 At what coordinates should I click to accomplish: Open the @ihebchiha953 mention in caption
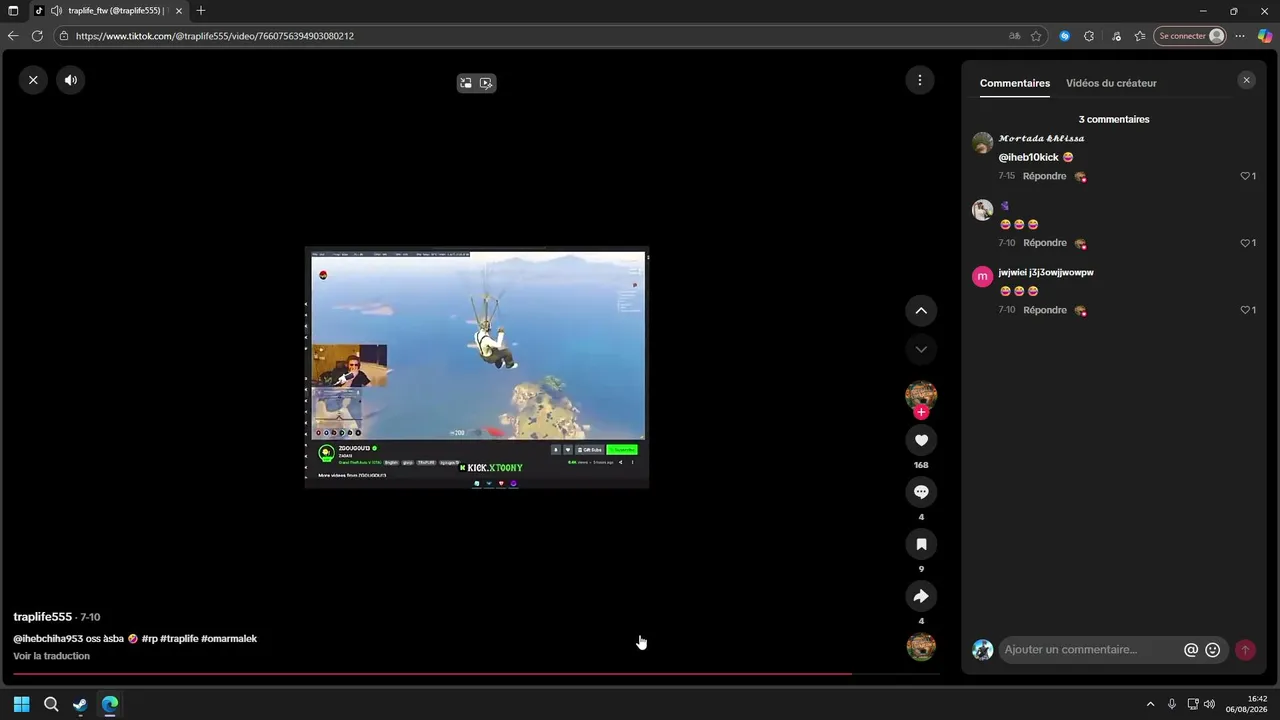(48, 639)
